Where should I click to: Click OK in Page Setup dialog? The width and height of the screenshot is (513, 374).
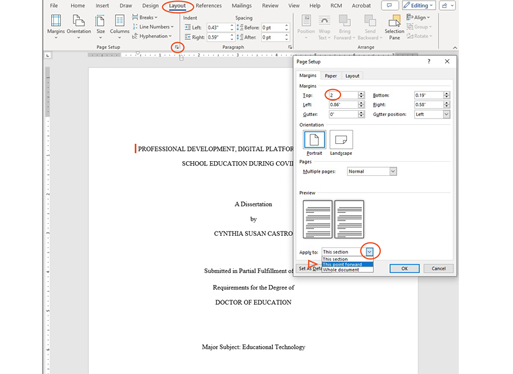[404, 268]
